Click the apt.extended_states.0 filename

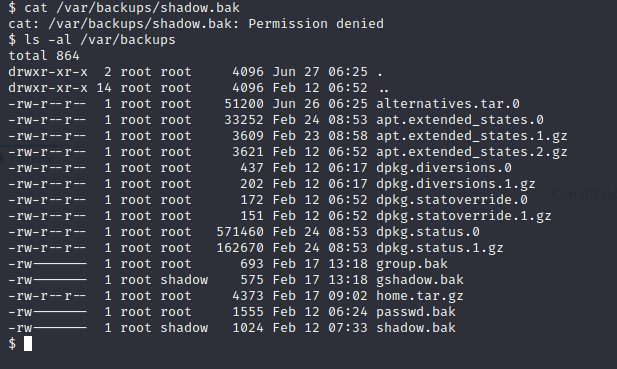point(460,120)
